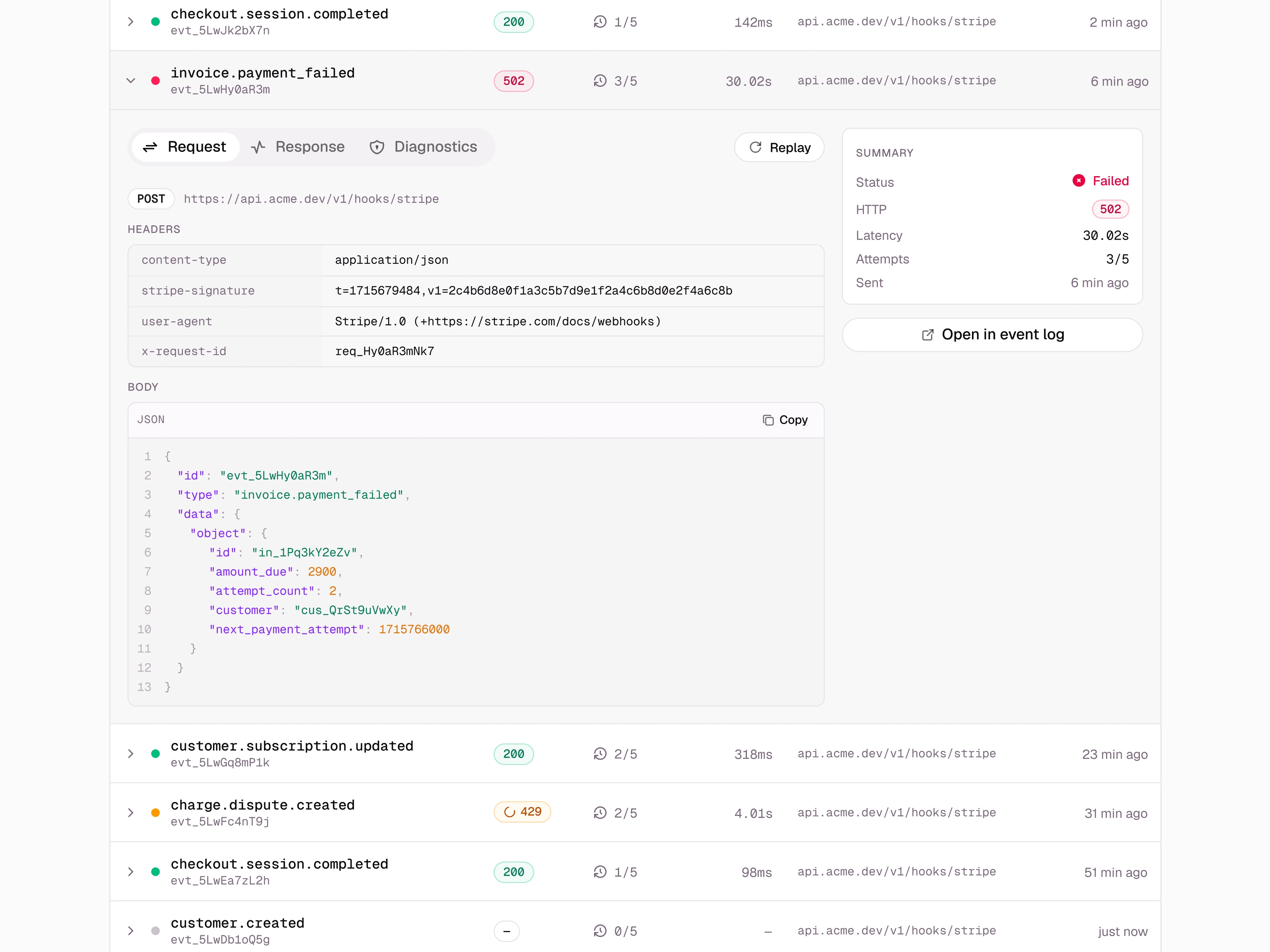Click the pulse icon on Response tab
The width and height of the screenshot is (1270, 952).
[x=258, y=148]
